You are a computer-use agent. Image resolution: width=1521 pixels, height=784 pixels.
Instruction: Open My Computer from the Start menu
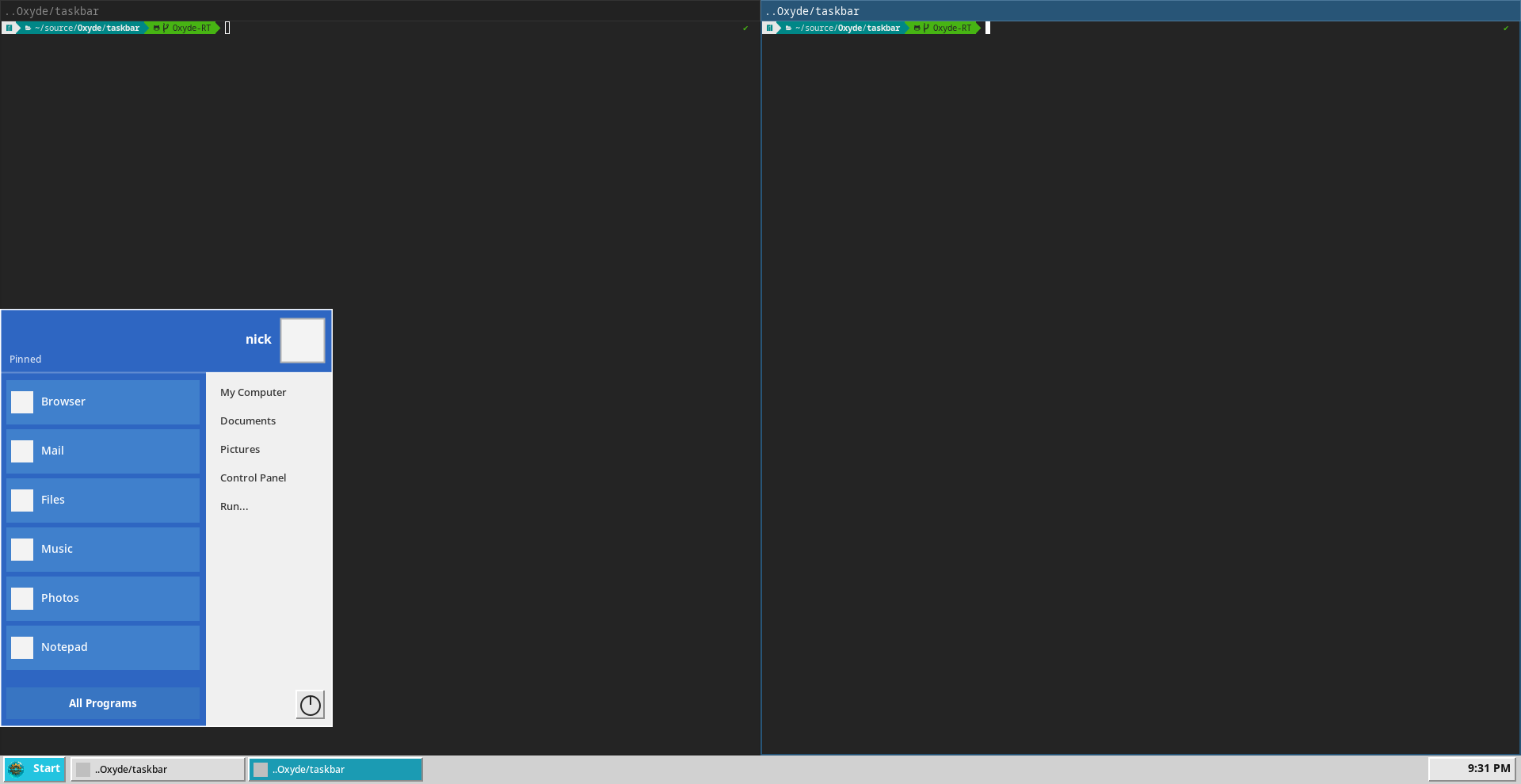(253, 392)
